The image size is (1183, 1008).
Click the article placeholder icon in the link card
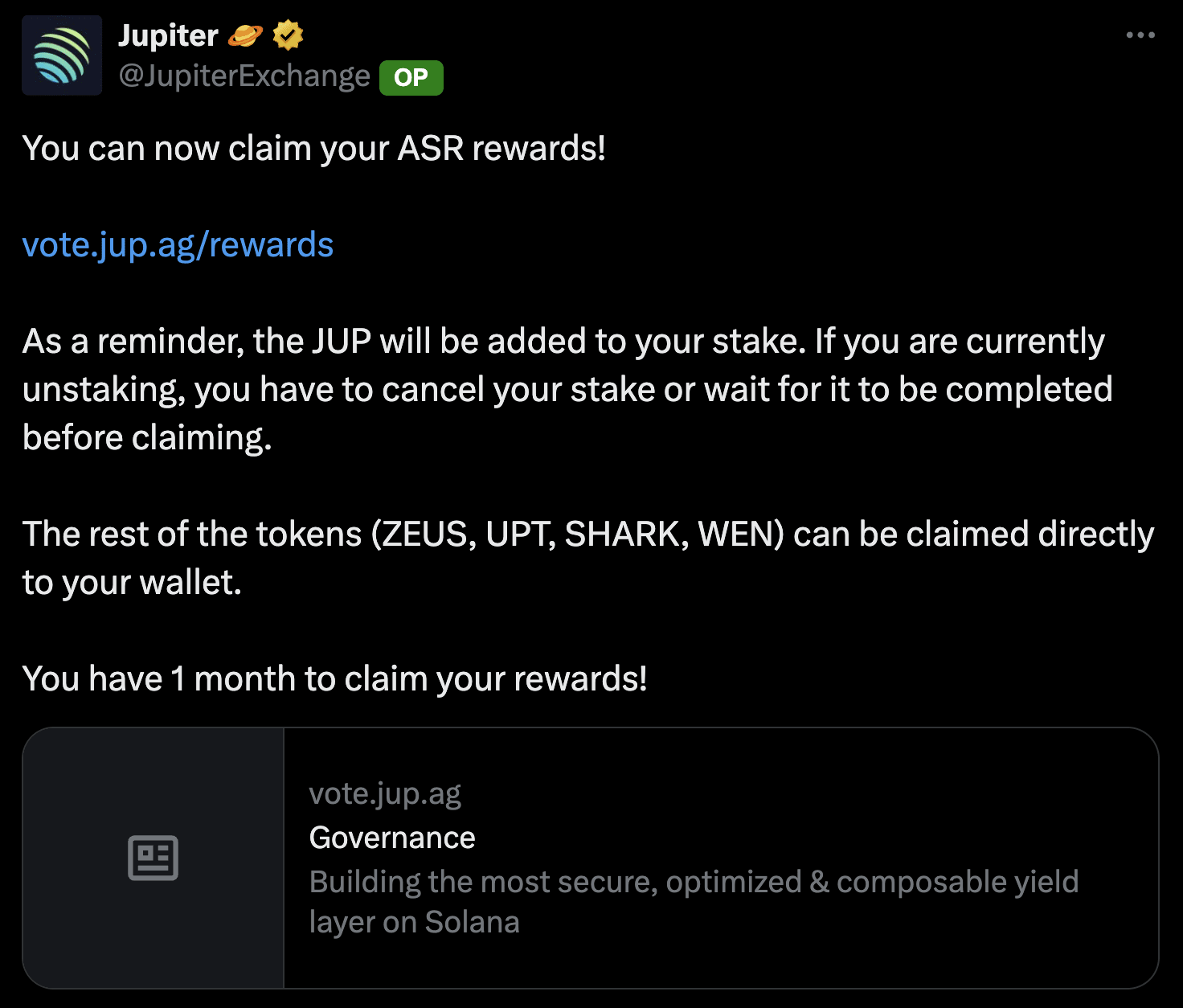[154, 857]
